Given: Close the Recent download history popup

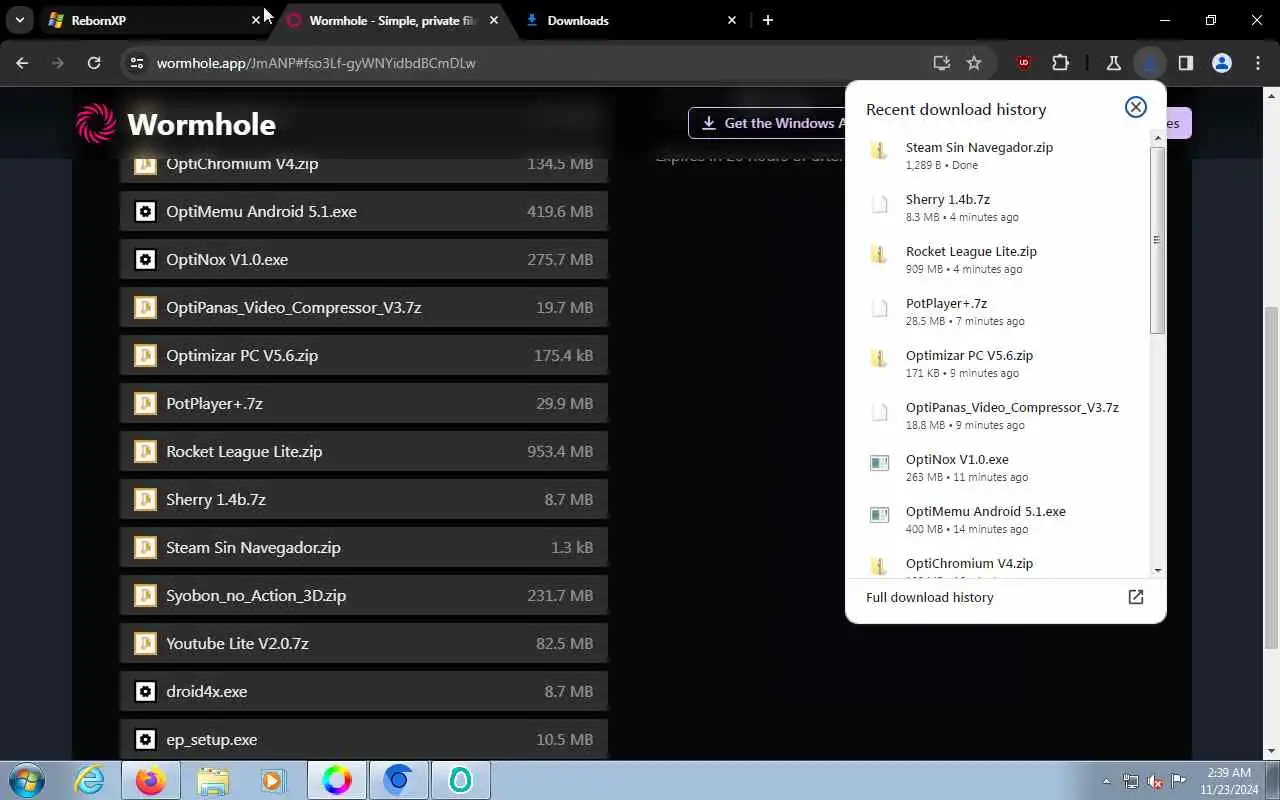Looking at the screenshot, I should click(x=1135, y=107).
